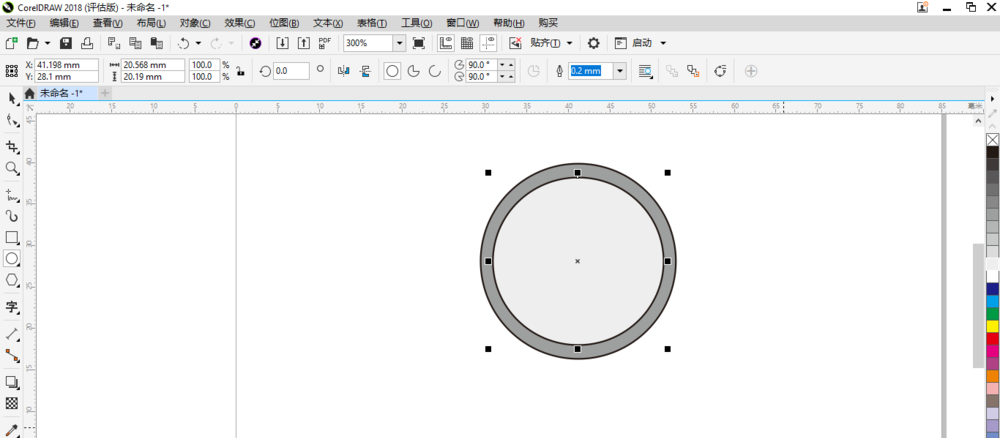The height and width of the screenshot is (438, 1000).
Task: Select the Ellipse tool in the toolbox
Action: [12, 259]
